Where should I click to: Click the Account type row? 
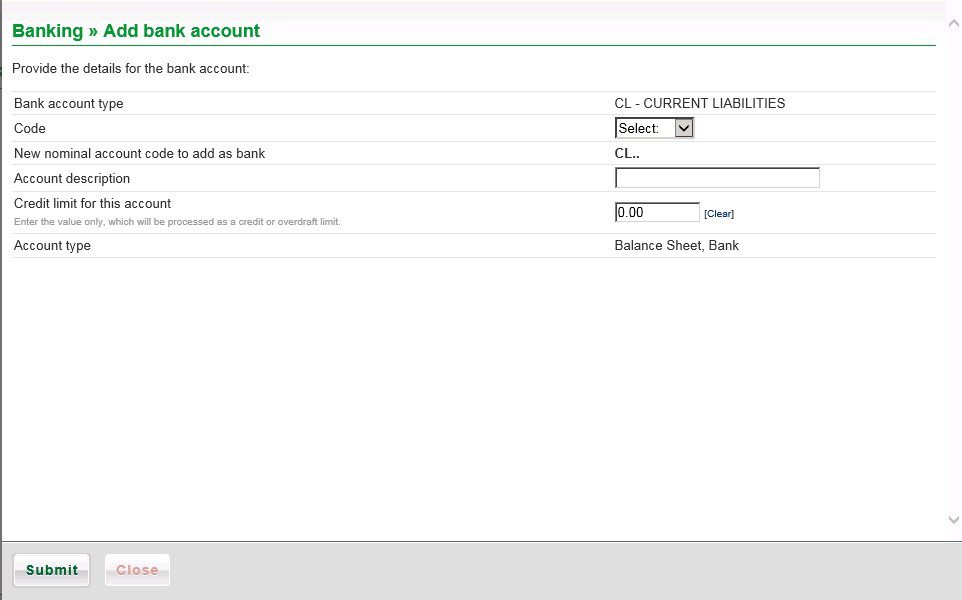coord(52,245)
